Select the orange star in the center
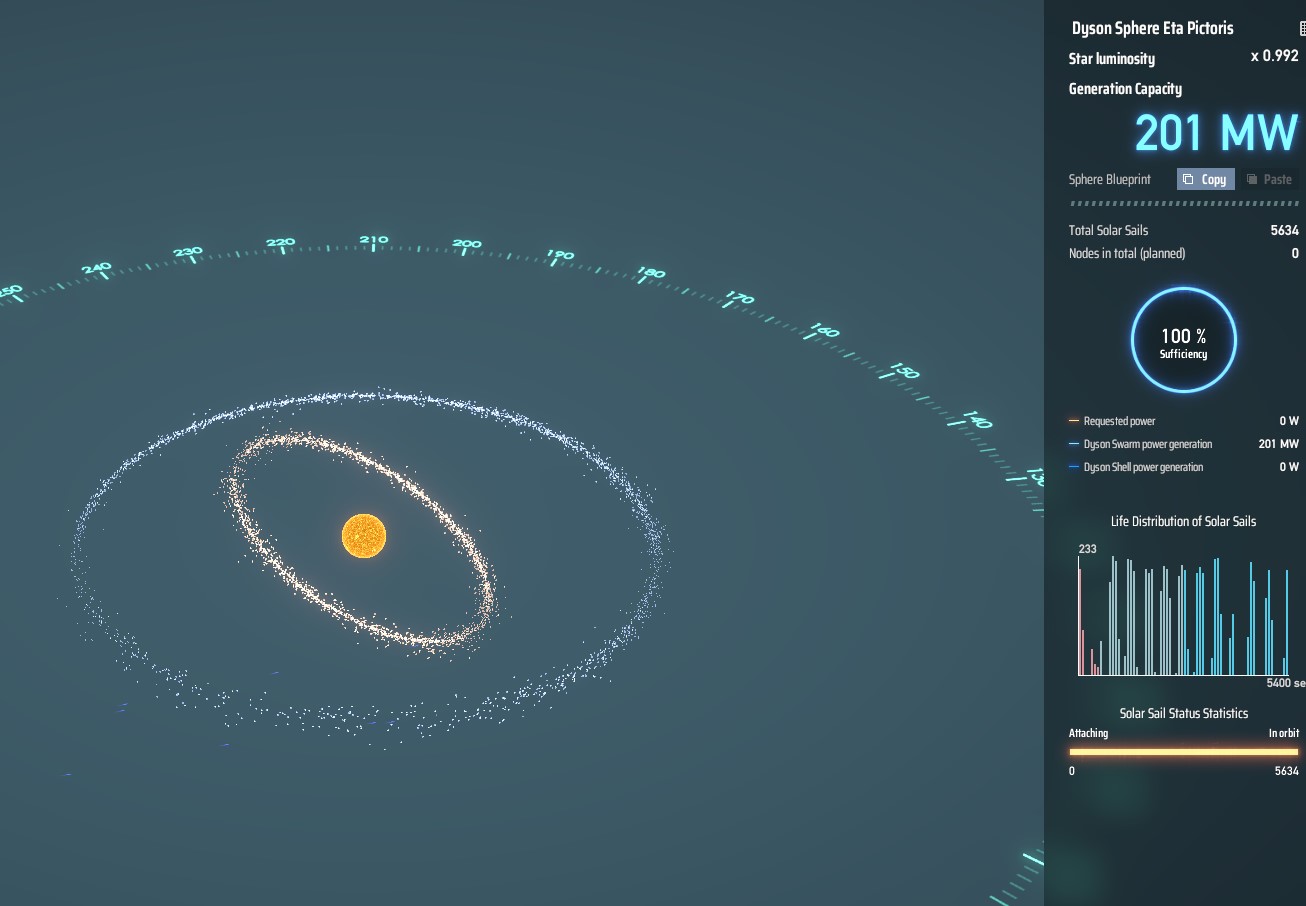The image size is (1306, 906). [364, 536]
